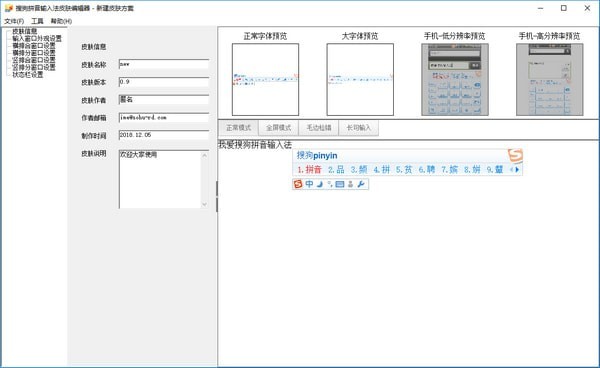This screenshot has width=600, height=368.
Task: Click the wrench settings icon on status bar
Action: [x=361, y=184]
